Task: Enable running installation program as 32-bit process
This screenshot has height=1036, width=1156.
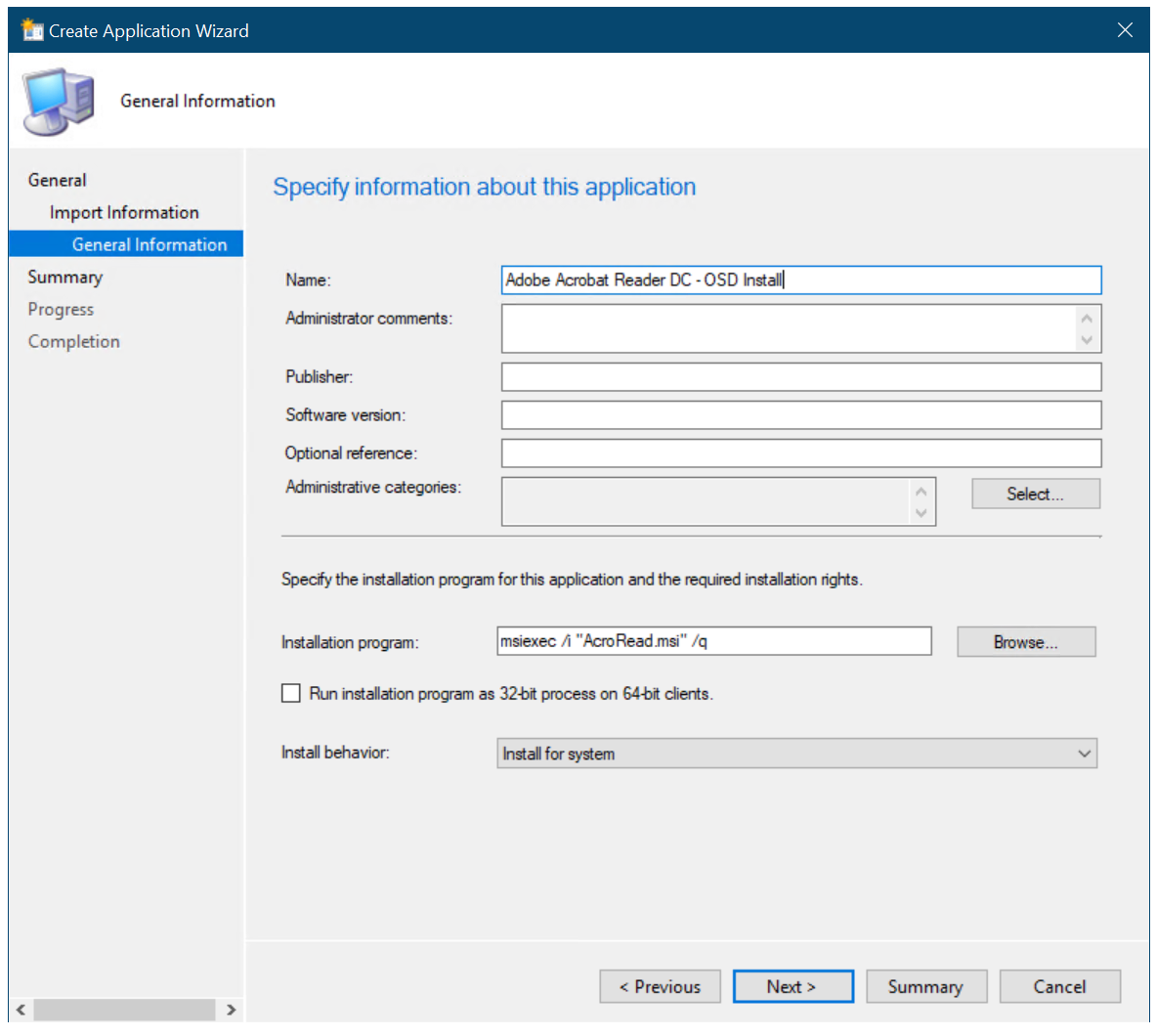Action: point(290,693)
